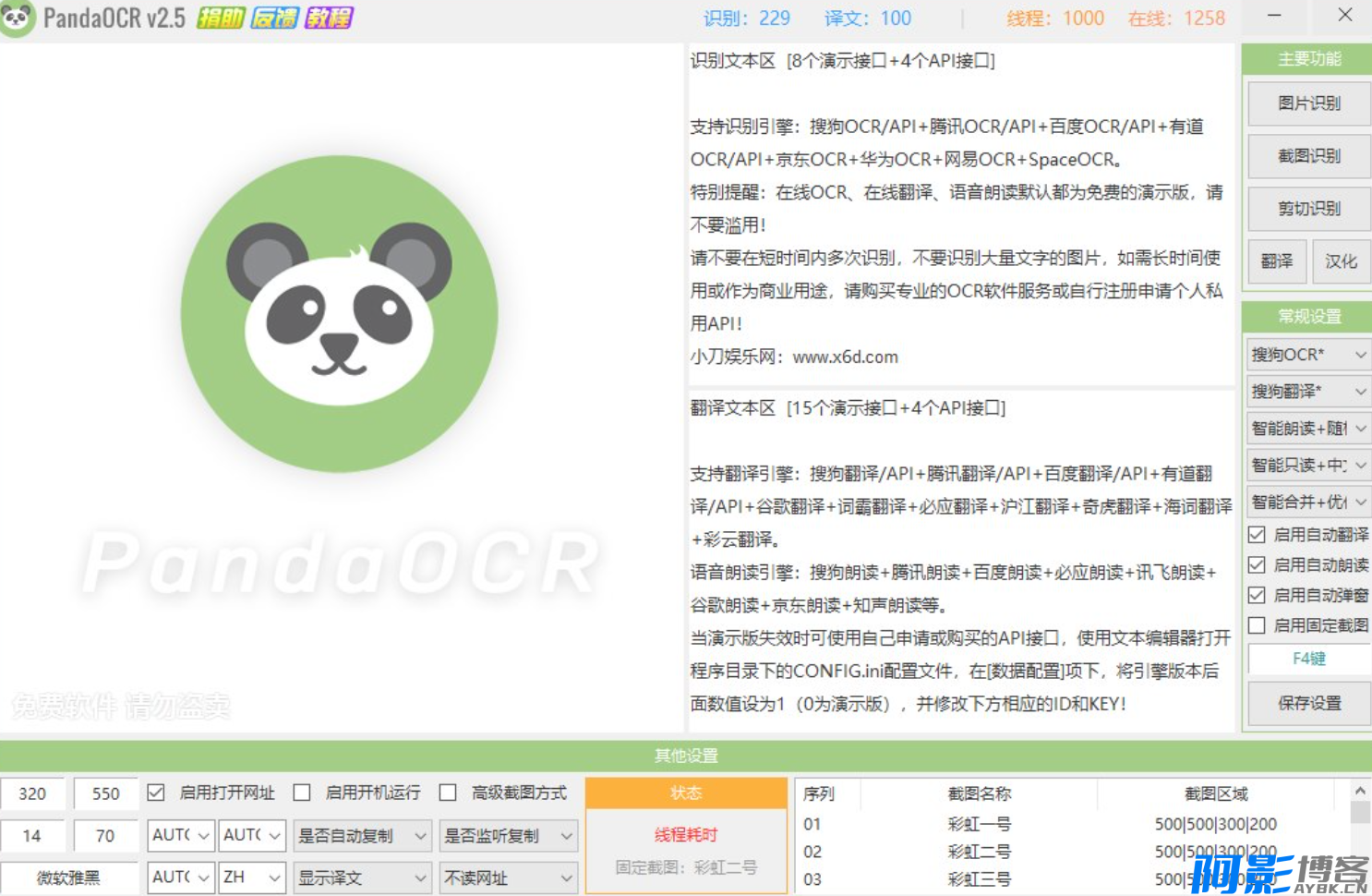
Task: Open the AUTO dropdown beside the 70 field
Action: pos(181,835)
